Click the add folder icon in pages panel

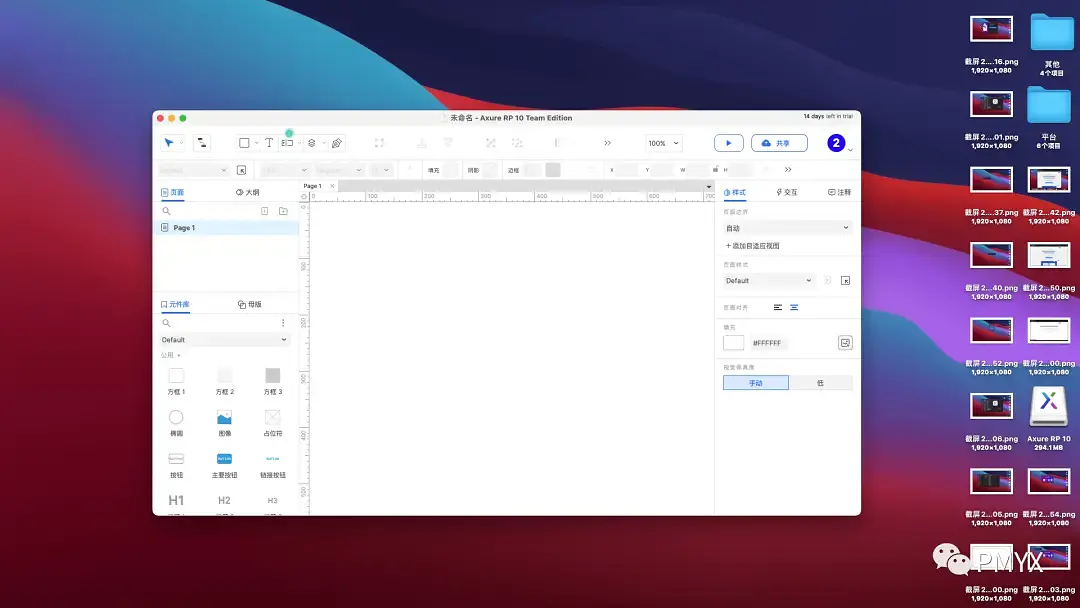283,211
